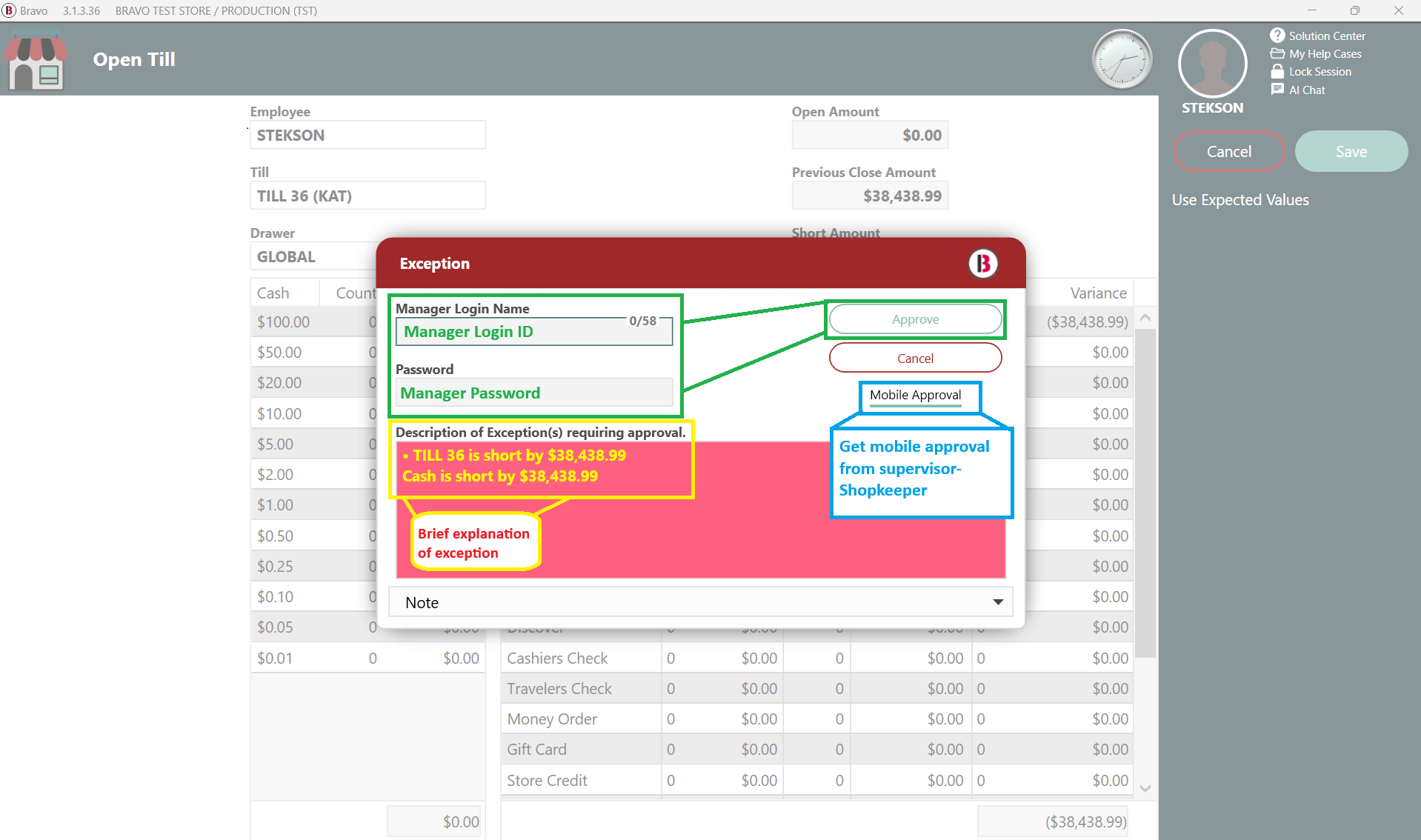
Task: Select the Money Order tender row
Action: [817, 719]
